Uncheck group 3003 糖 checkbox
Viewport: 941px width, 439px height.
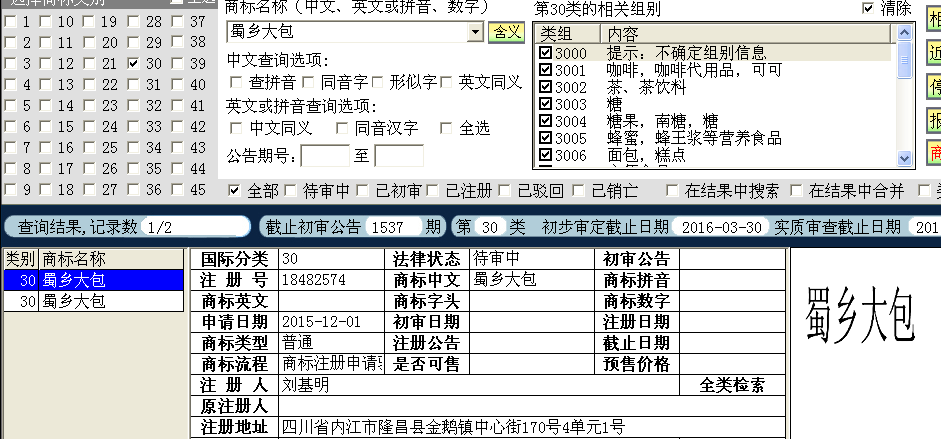click(545, 104)
